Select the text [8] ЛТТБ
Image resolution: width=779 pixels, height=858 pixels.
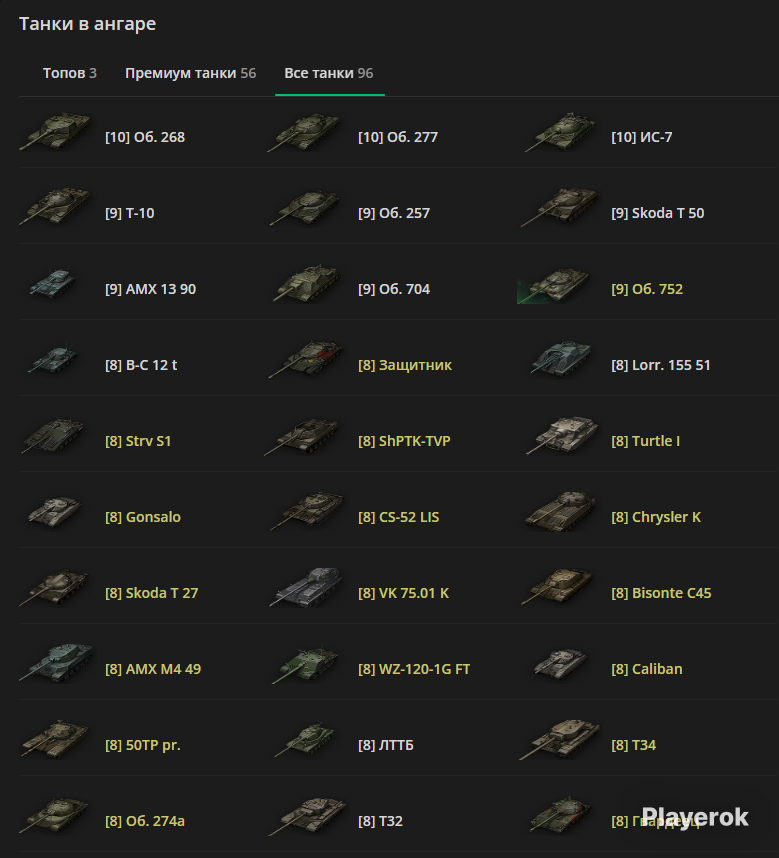[x=386, y=746]
